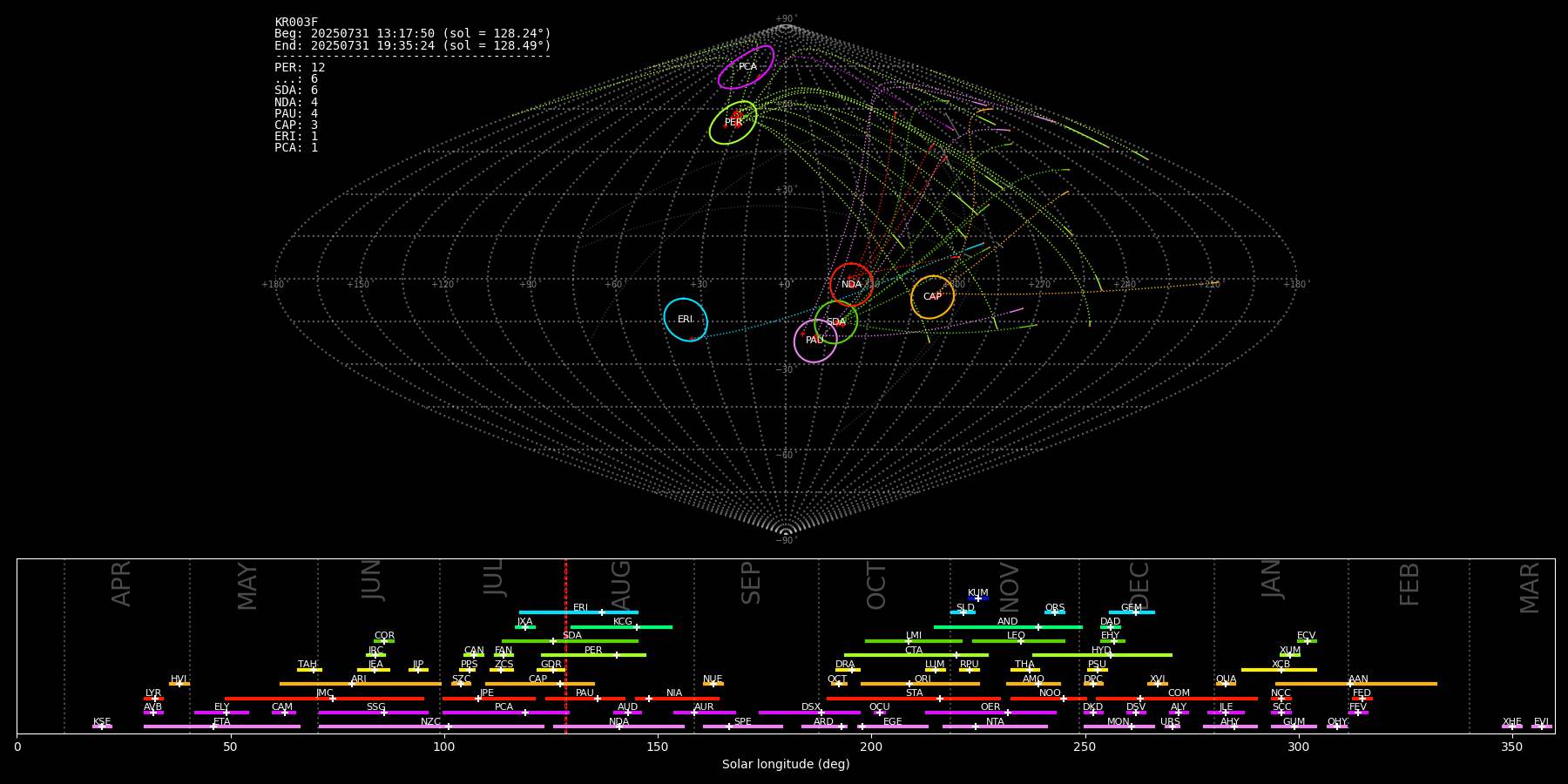Select the PER radiant ellipse on sky map
This screenshot has height=784, width=1568.
coord(733,123)
